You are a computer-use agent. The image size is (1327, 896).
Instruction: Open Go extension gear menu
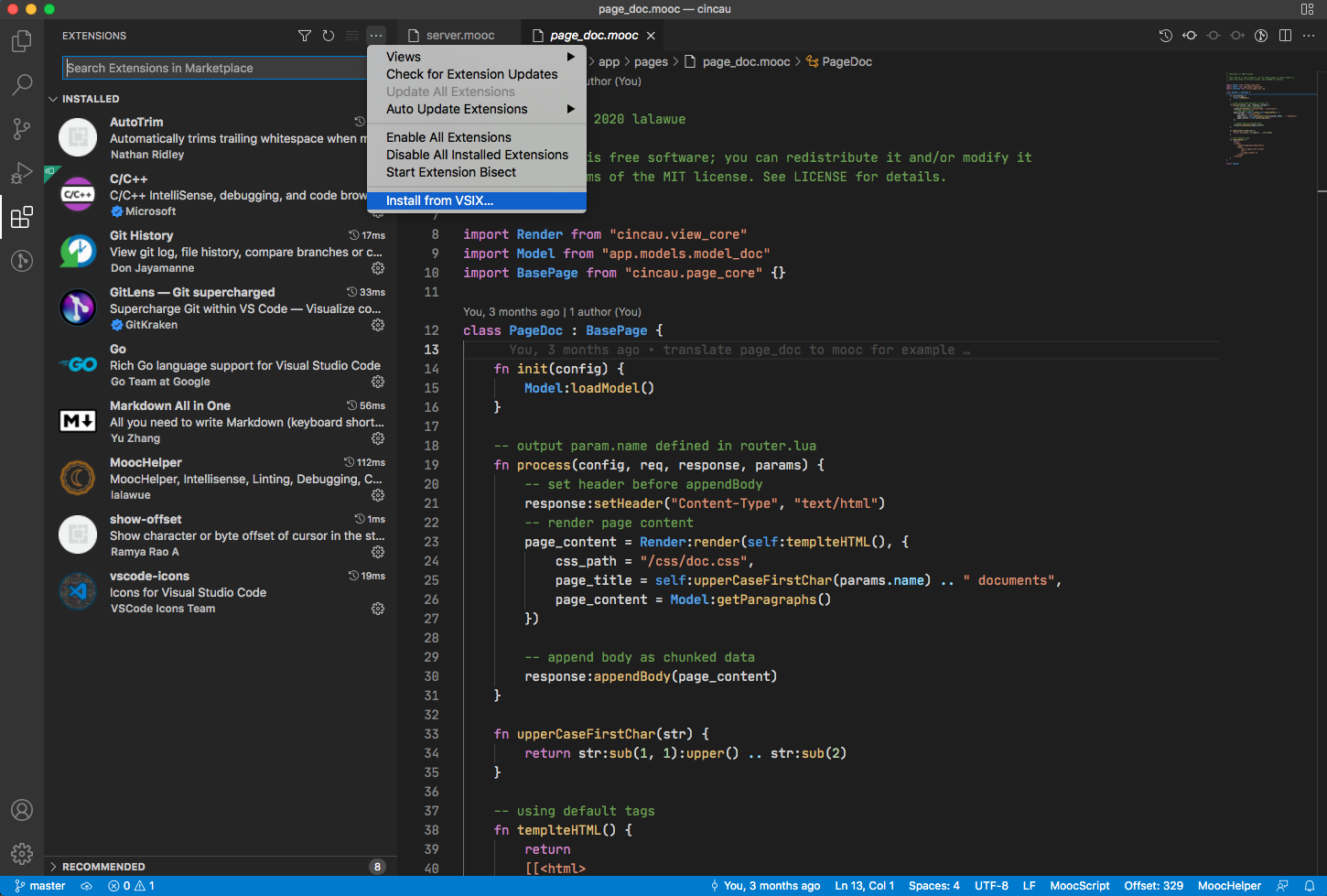coord(378,382)
